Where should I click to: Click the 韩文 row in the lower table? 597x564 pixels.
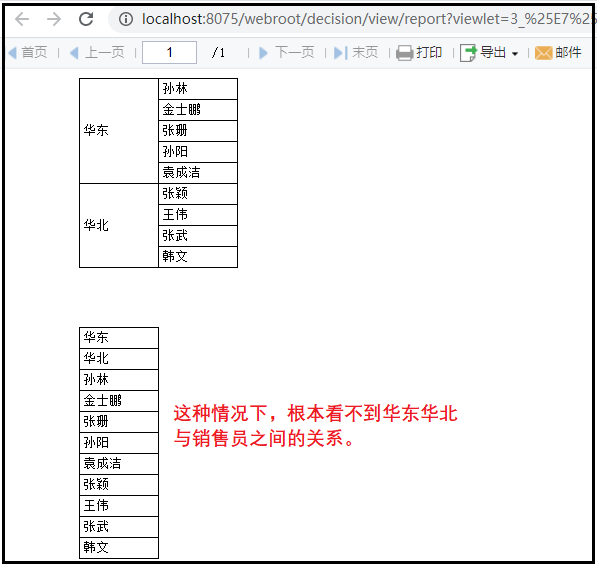[119, 548]
